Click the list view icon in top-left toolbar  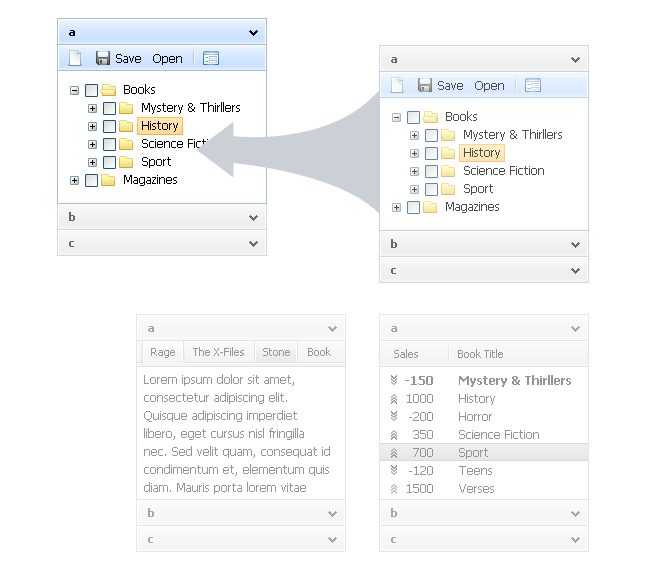[211, 58]
